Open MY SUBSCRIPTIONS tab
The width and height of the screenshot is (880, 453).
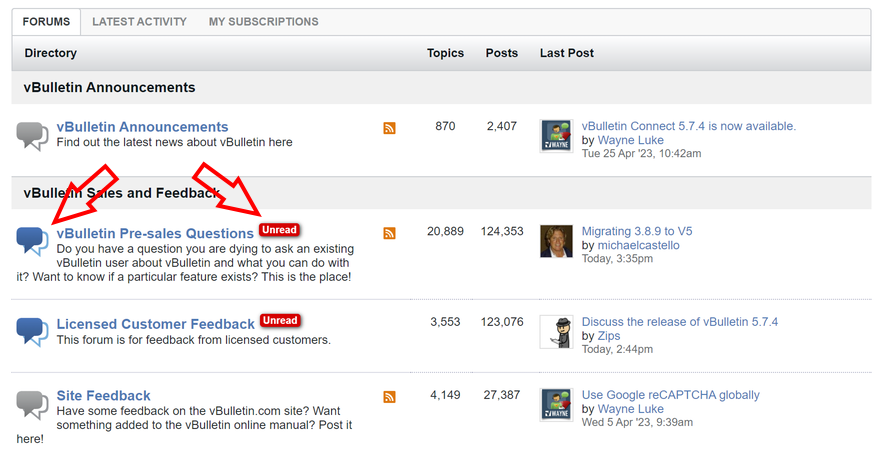pos(263,22)
